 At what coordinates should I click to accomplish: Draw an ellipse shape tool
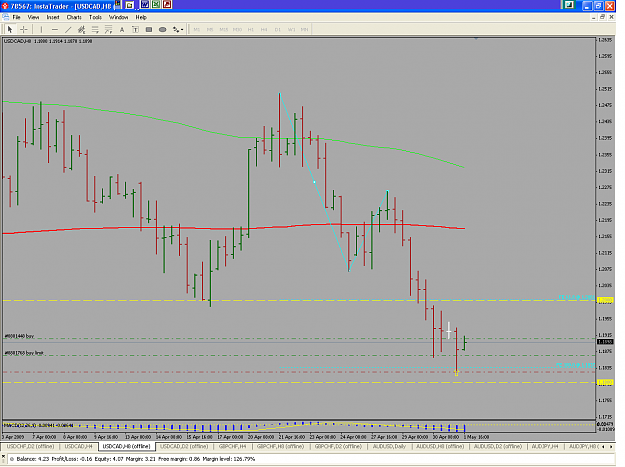pyautogui.click(x=162, y=29)
